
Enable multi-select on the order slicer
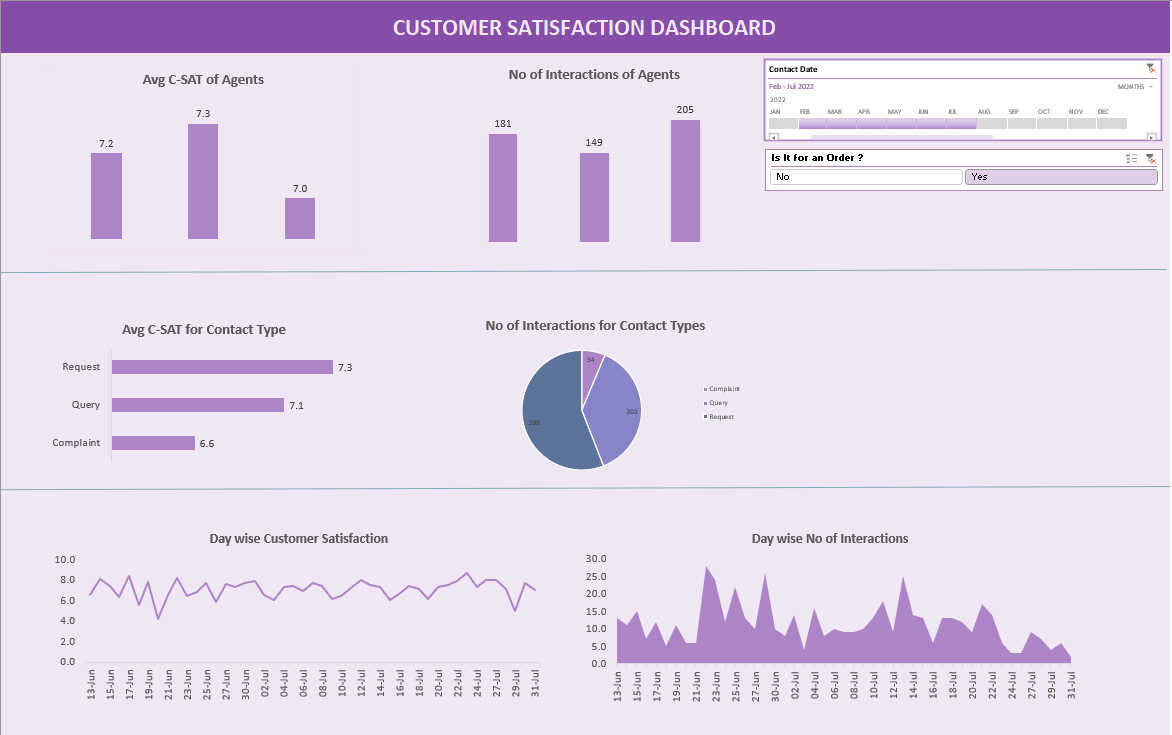point(1131,158)
